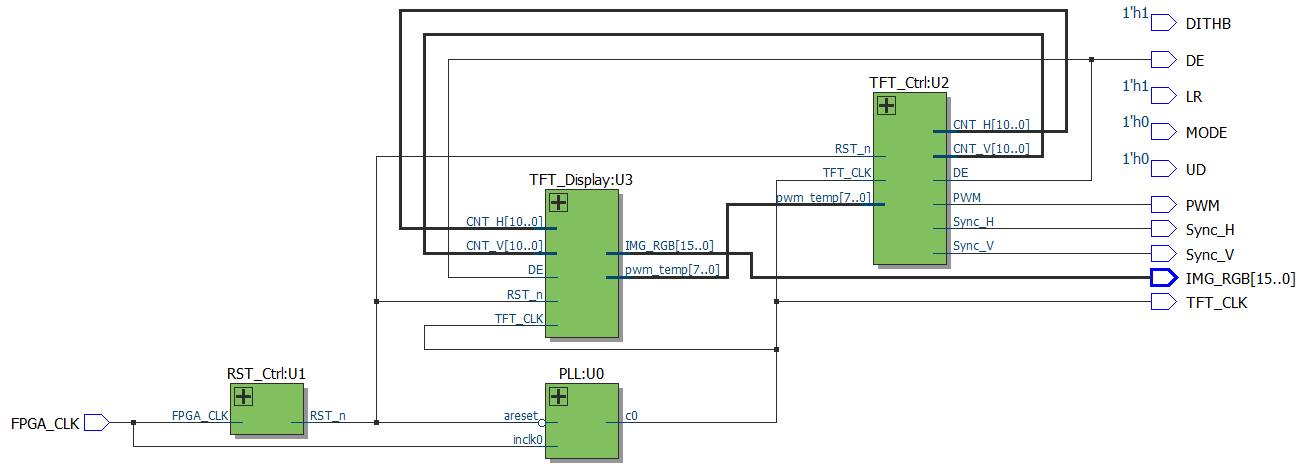Select the DITHB output pin symbol
Screen dimensions: 1304x466
[1163, 23]
